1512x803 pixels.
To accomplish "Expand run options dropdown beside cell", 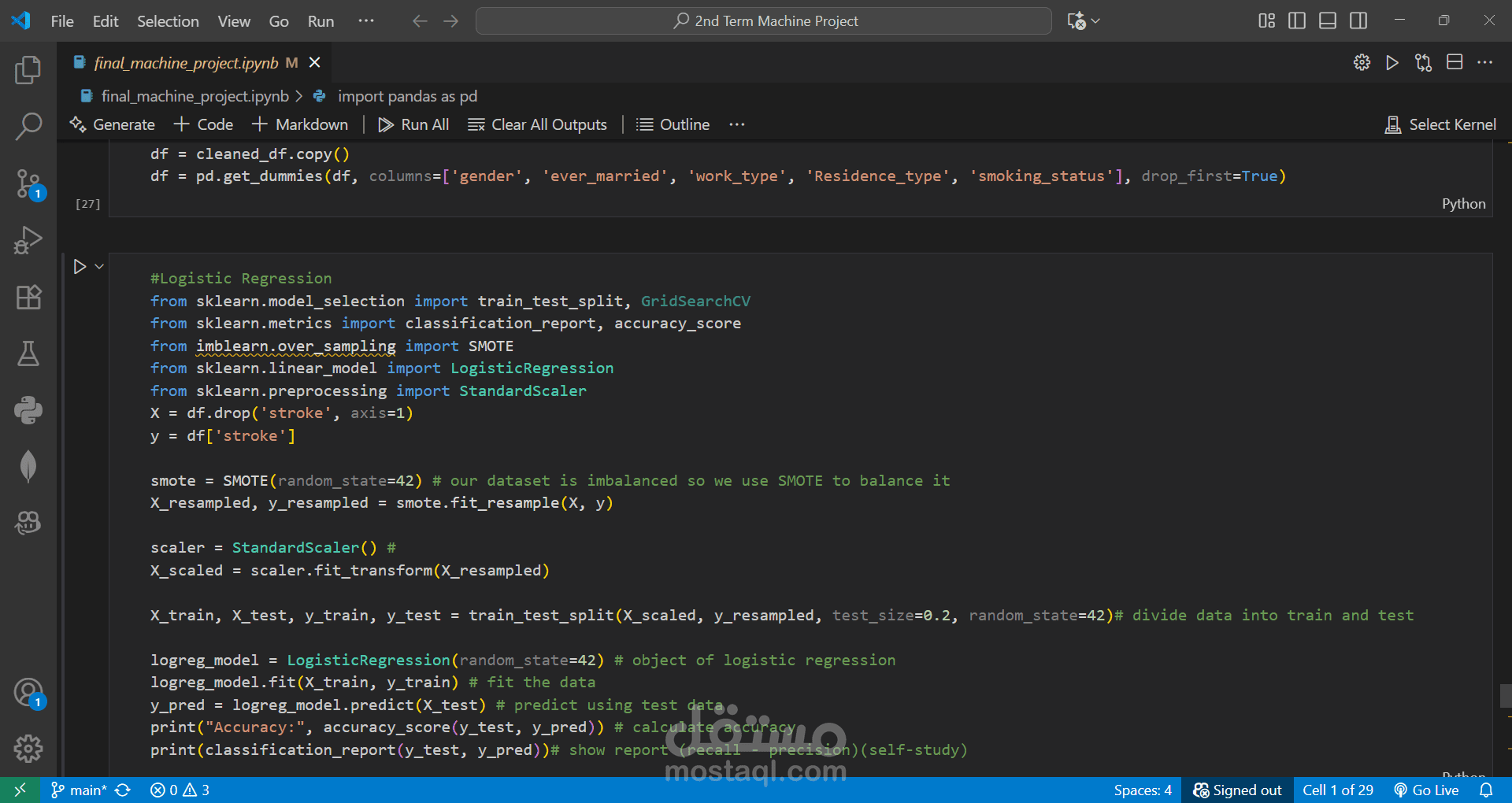I will click(x=99, y=267).
